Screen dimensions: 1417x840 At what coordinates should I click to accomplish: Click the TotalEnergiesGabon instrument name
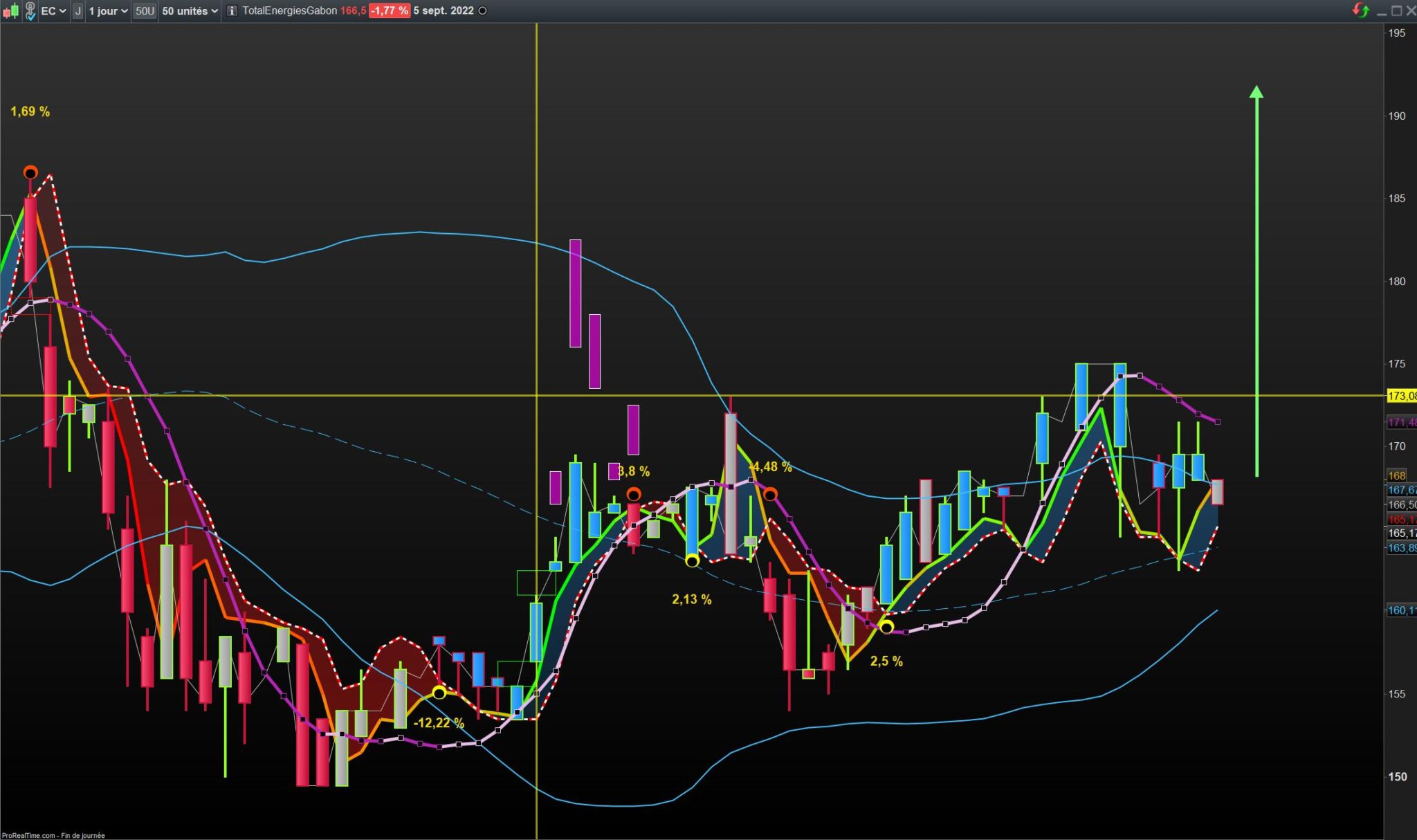289,11
